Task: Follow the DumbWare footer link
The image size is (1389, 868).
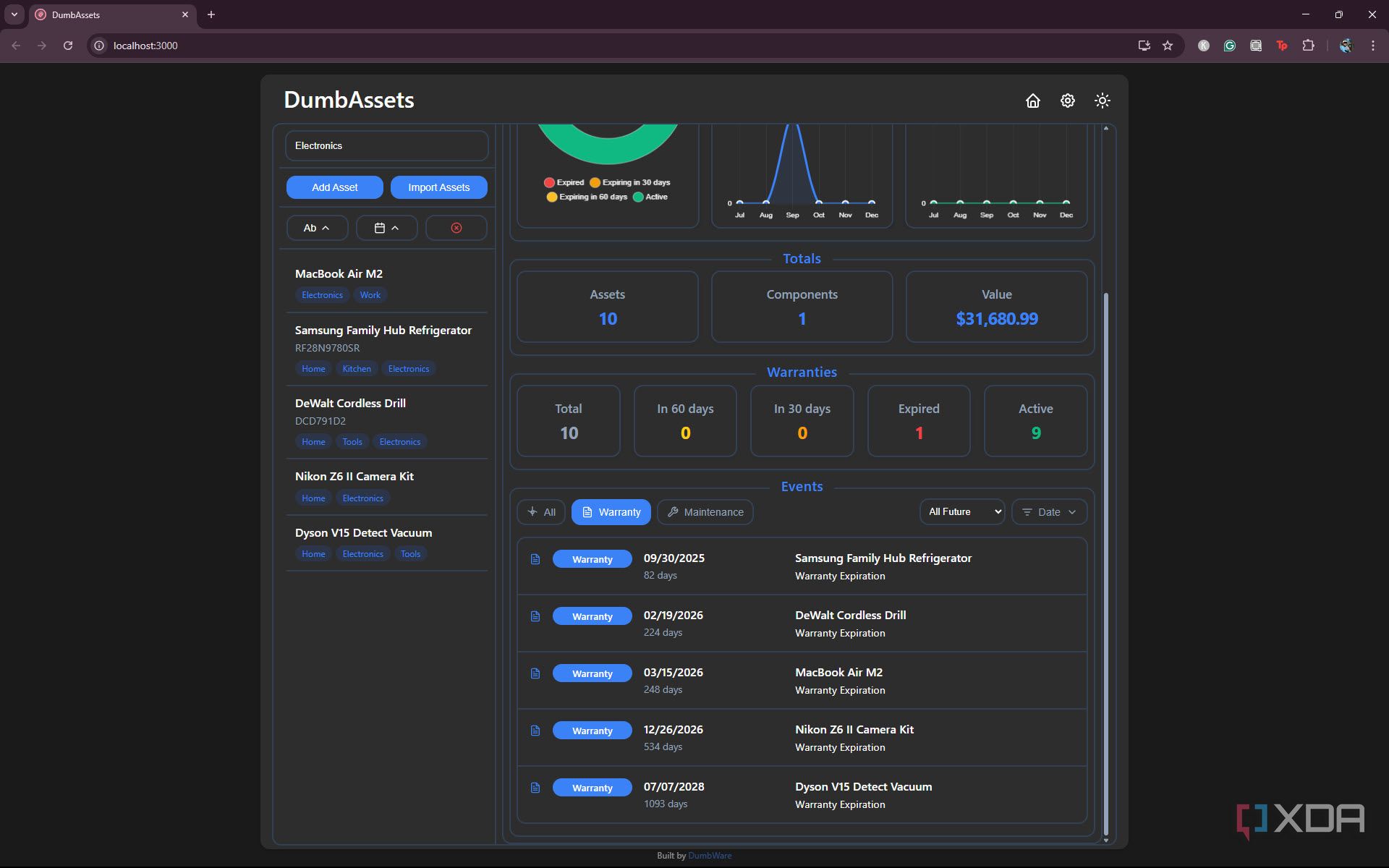Action: coord(710,856)
